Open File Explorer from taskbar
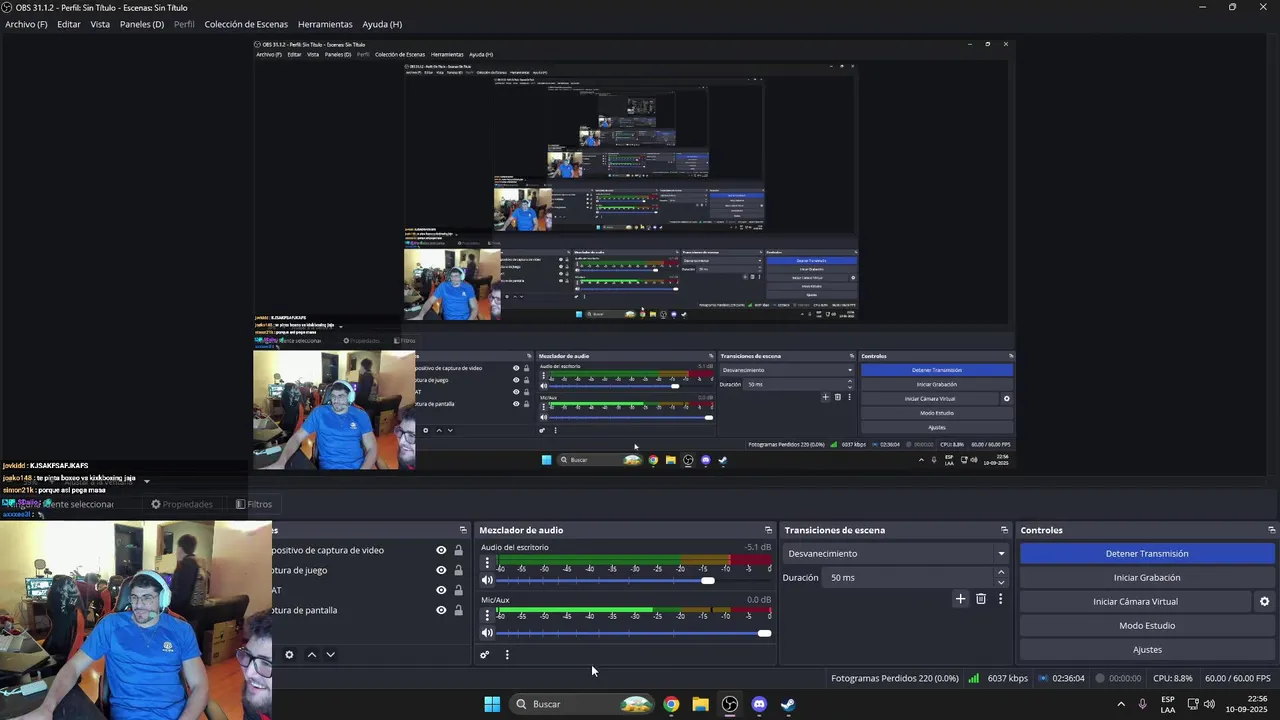 pyautogui.click(x=700, y=704)
